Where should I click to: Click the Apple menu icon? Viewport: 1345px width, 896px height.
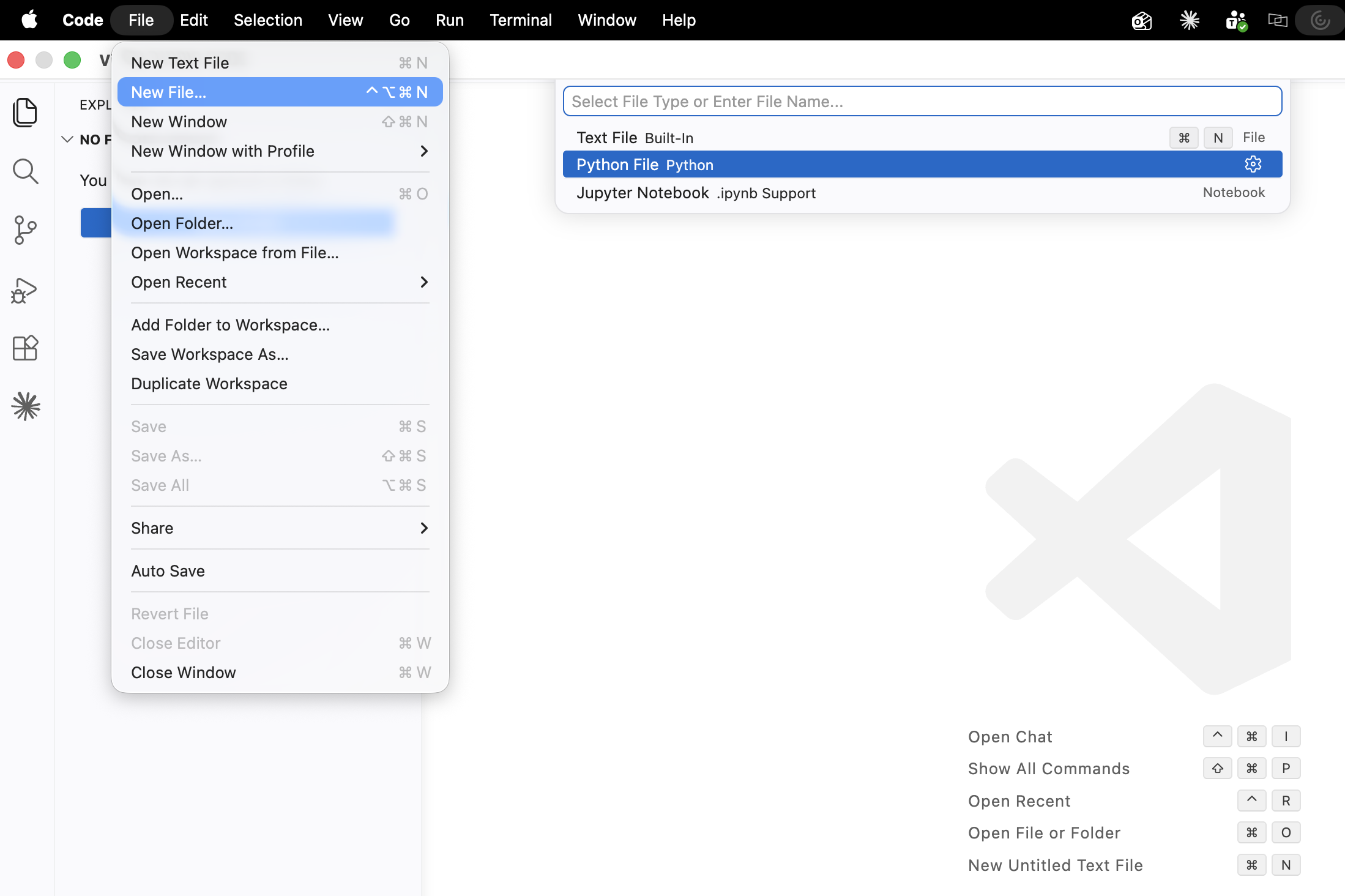pos(29,20)
